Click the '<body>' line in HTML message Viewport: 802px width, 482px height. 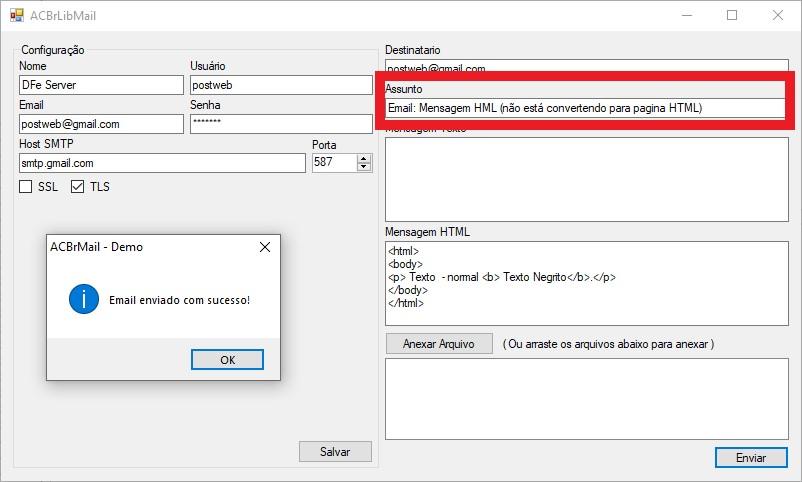coord(405,264)
